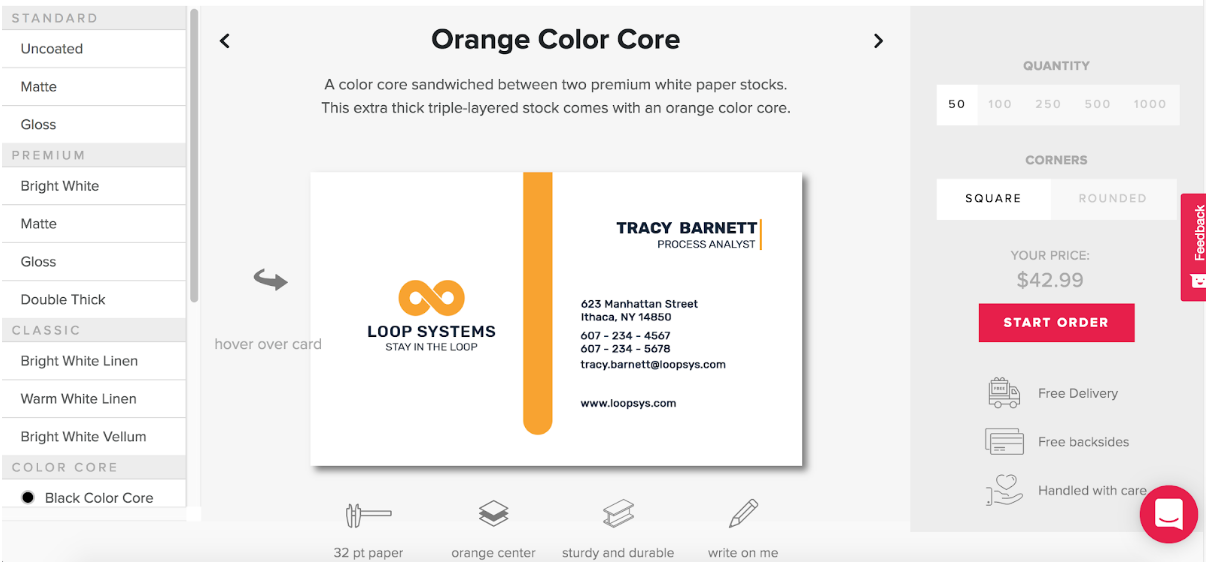Open the chat support bubble

coord(1169,514)
